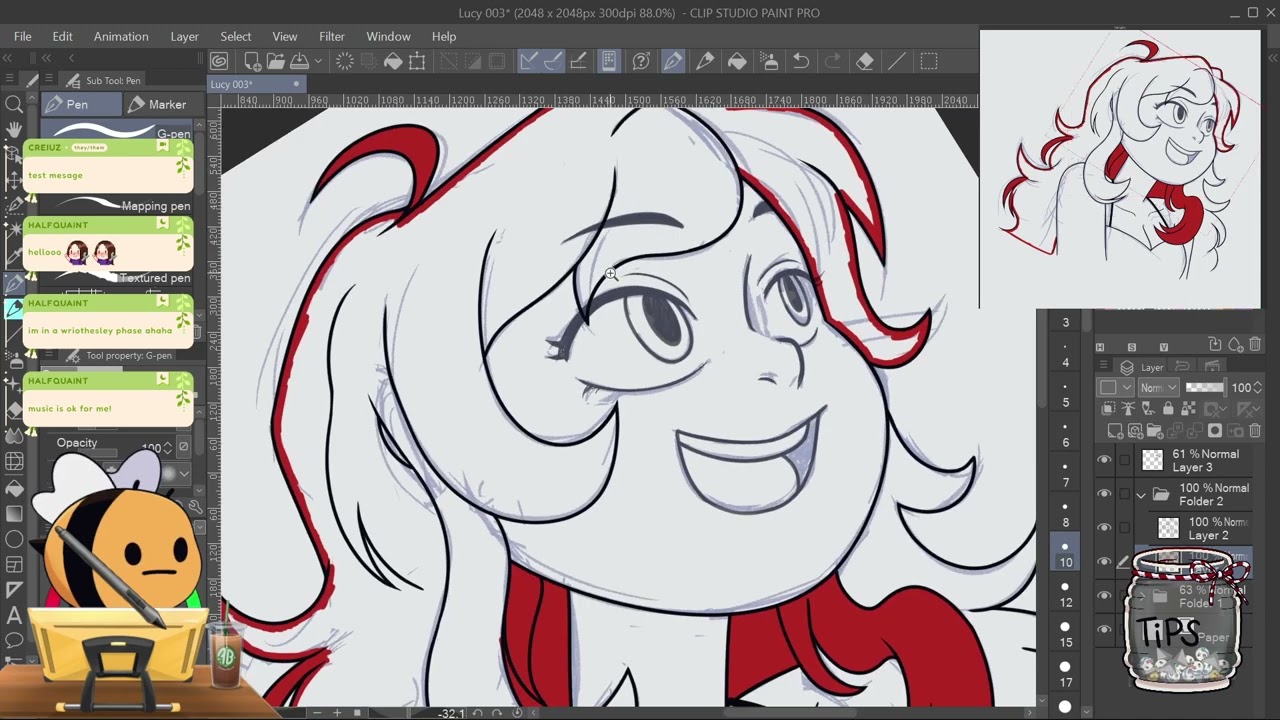
Task: Fill selection with bucket toolbar icon
Action: [393, 61]
